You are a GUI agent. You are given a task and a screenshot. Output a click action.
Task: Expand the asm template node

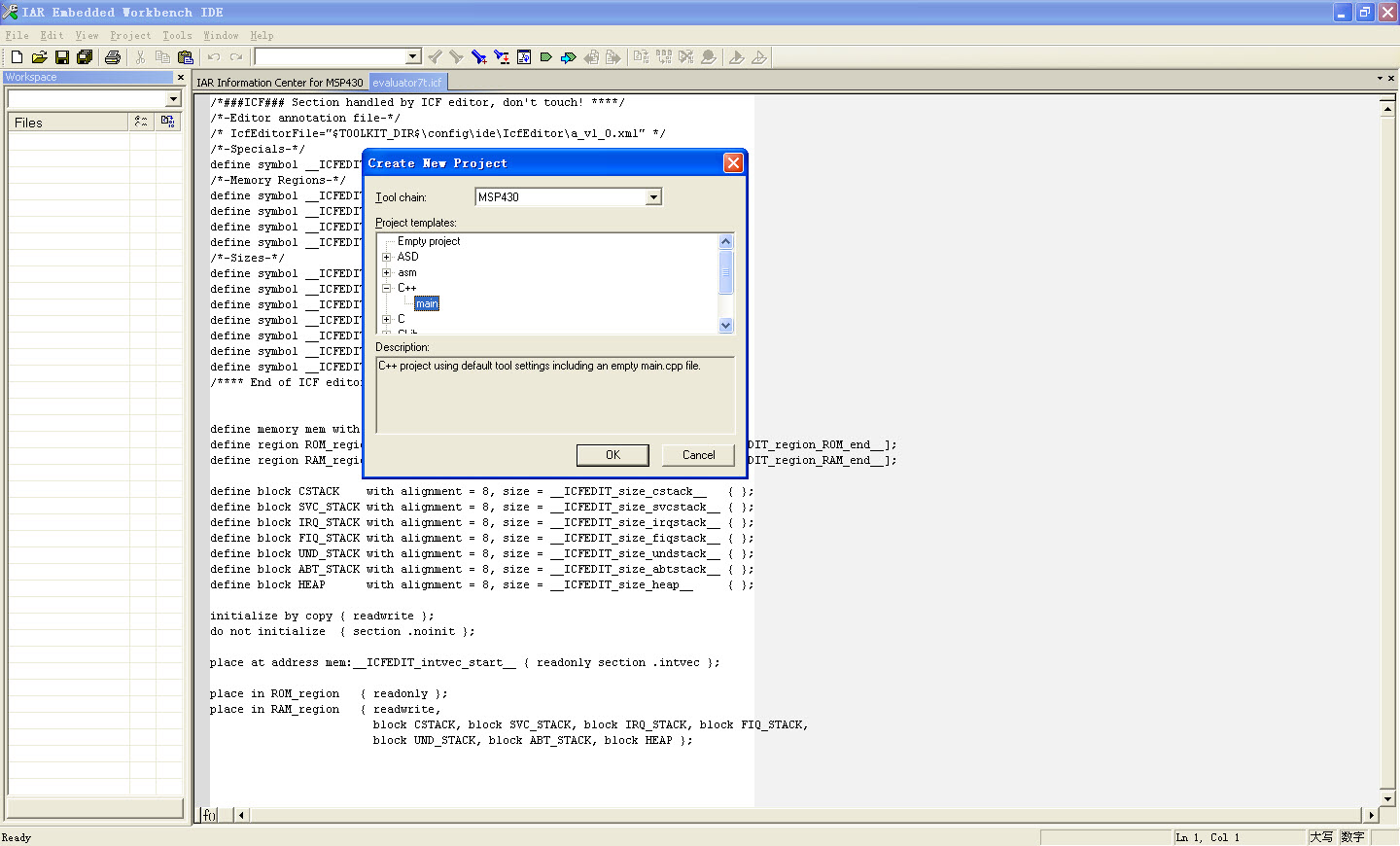pos(387,272)
